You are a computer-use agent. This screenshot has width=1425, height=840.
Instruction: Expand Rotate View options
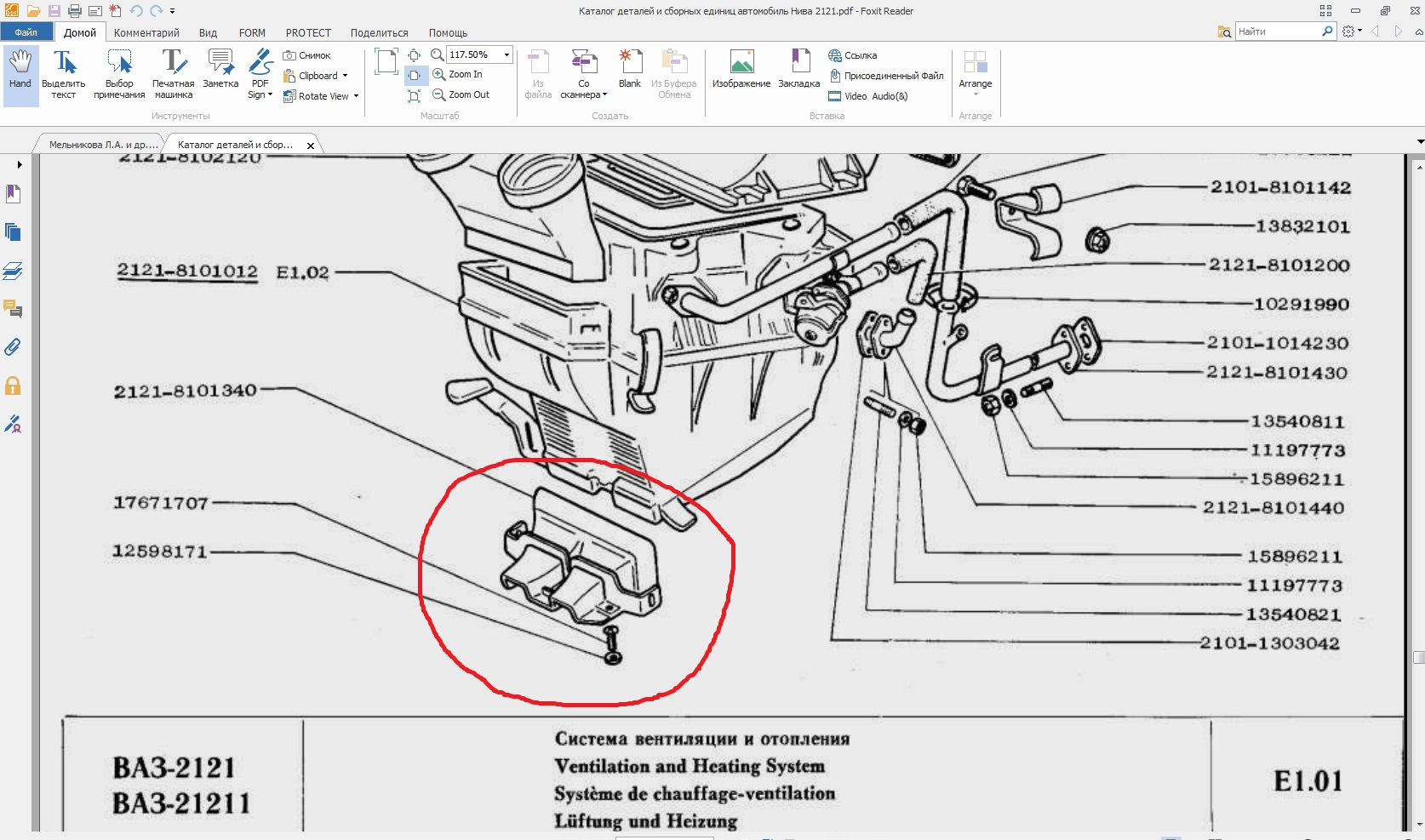tap(321, 96)
